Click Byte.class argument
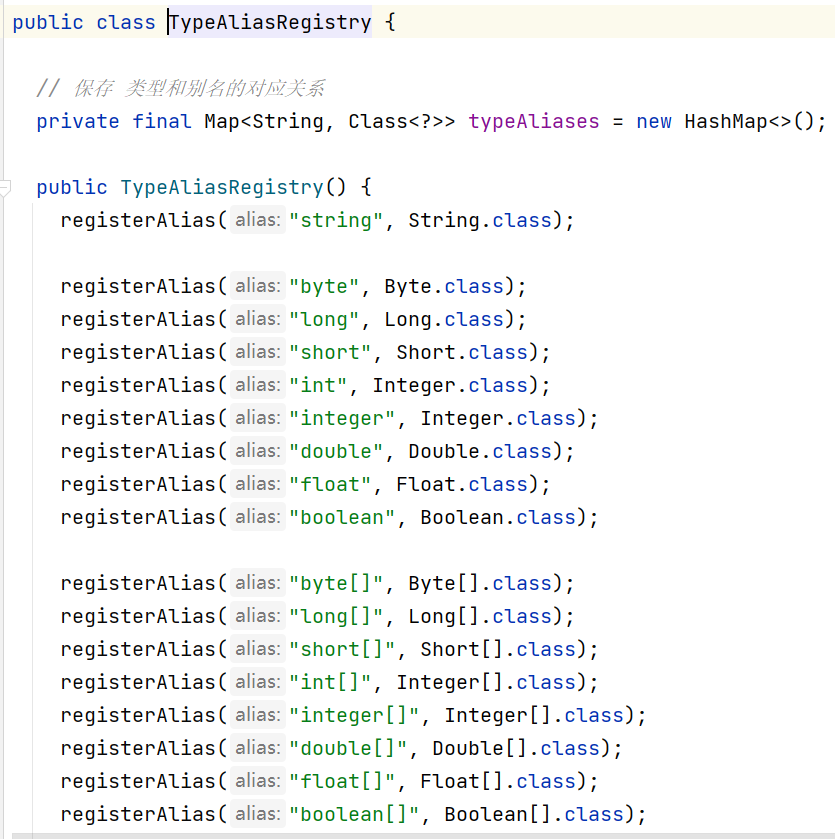This screenshot has width=835, height=839. pyautogui.click(x=444, y=287)
